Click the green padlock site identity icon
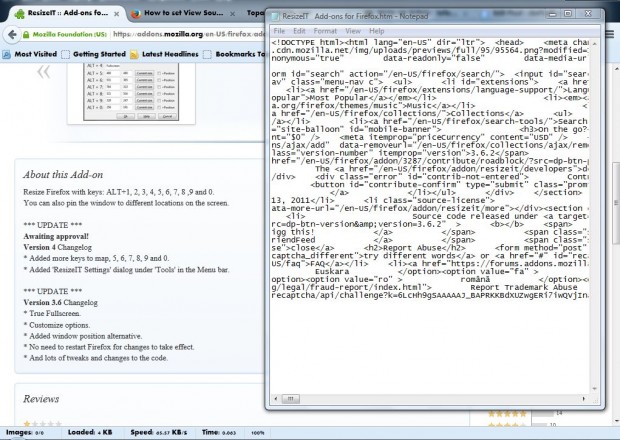The image size is (620, 440). pyautogui.click(x=26, y=35)
